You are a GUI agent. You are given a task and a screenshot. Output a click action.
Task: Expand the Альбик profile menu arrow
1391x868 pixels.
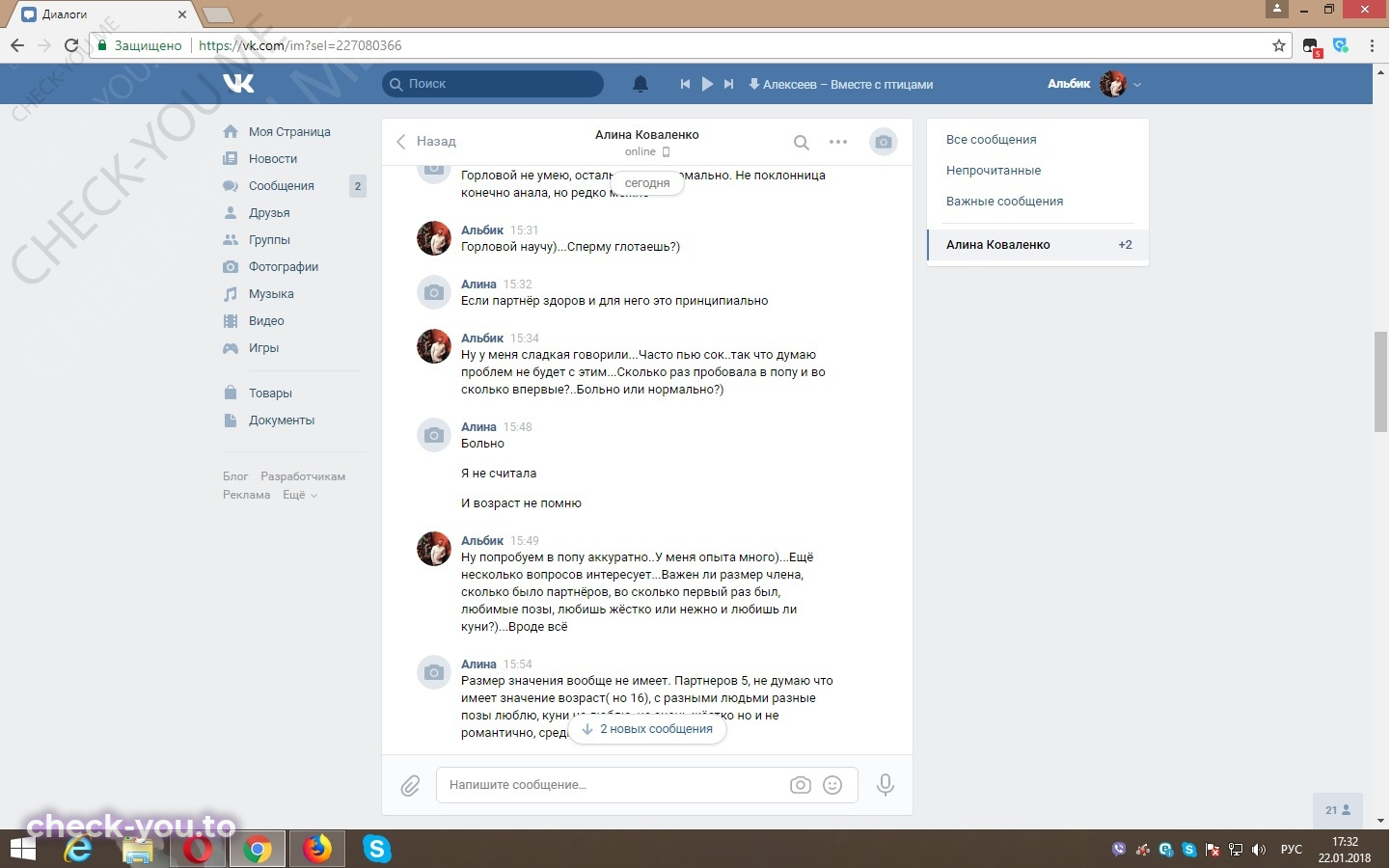[1137, 85]
